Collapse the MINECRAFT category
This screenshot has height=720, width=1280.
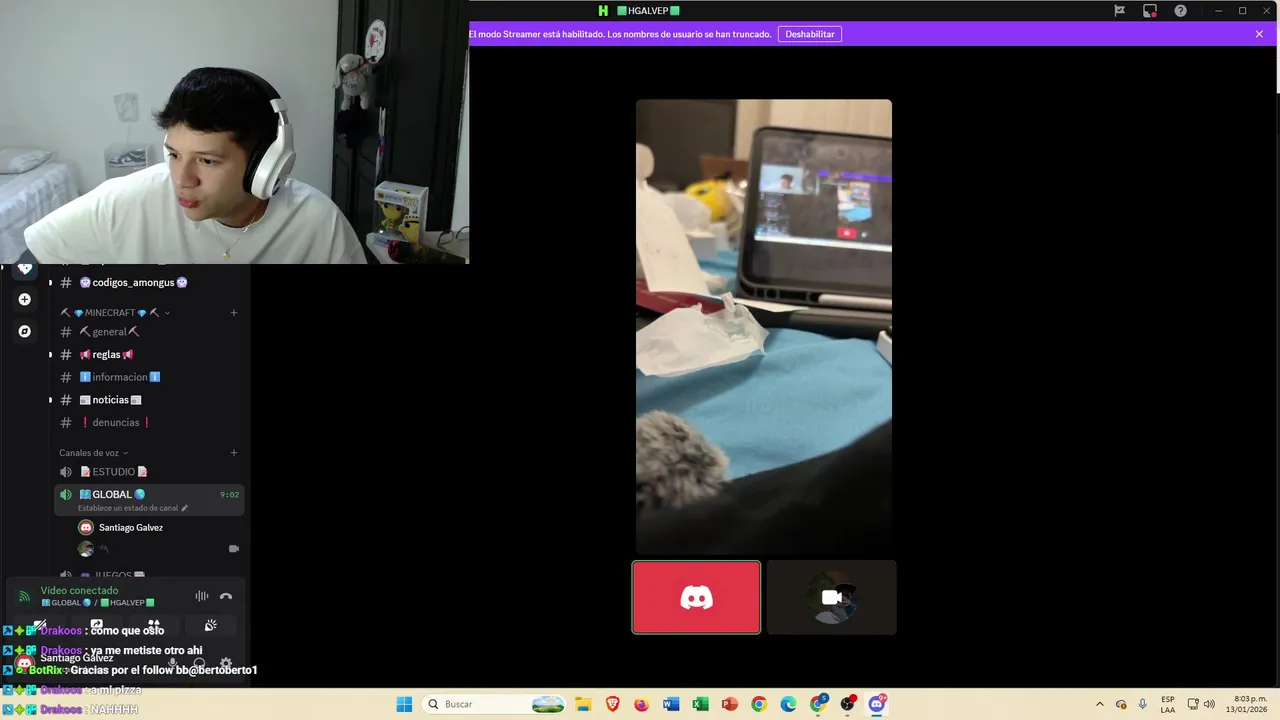click(115, 313)
